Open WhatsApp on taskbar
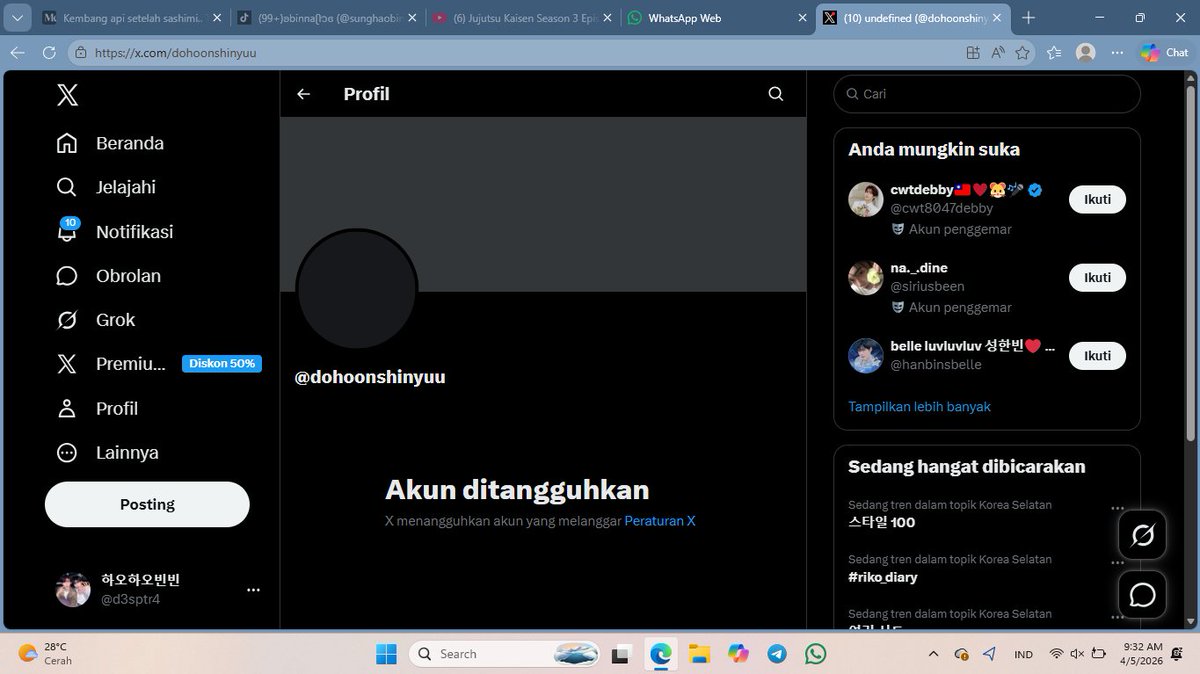The width and height of the screenshot is (1200, 674). [x=815, y=654]
